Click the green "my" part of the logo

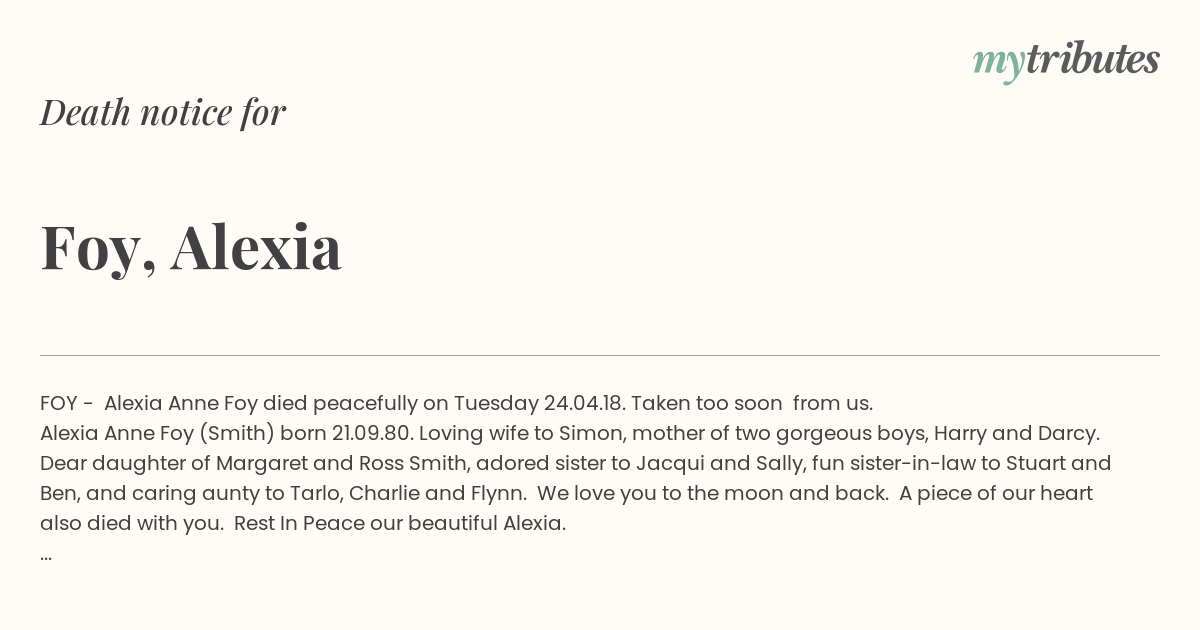click(998, 62)
